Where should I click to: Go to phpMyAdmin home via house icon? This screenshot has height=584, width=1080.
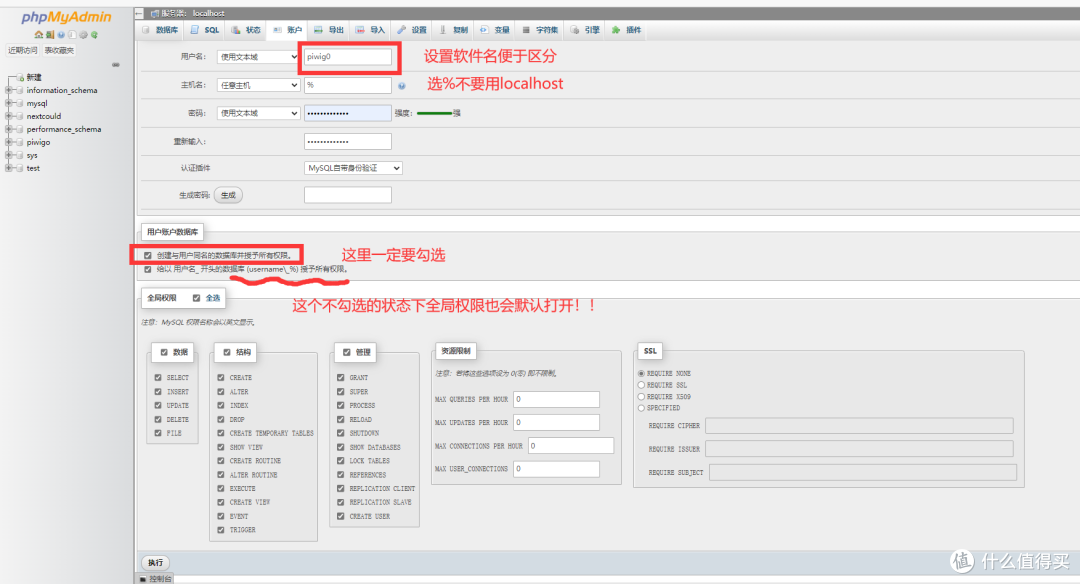[x=39, y=34]
